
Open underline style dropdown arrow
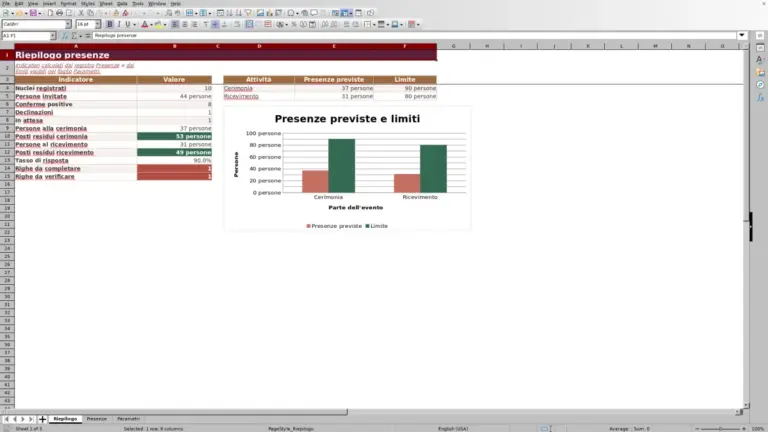pos(135,24)
